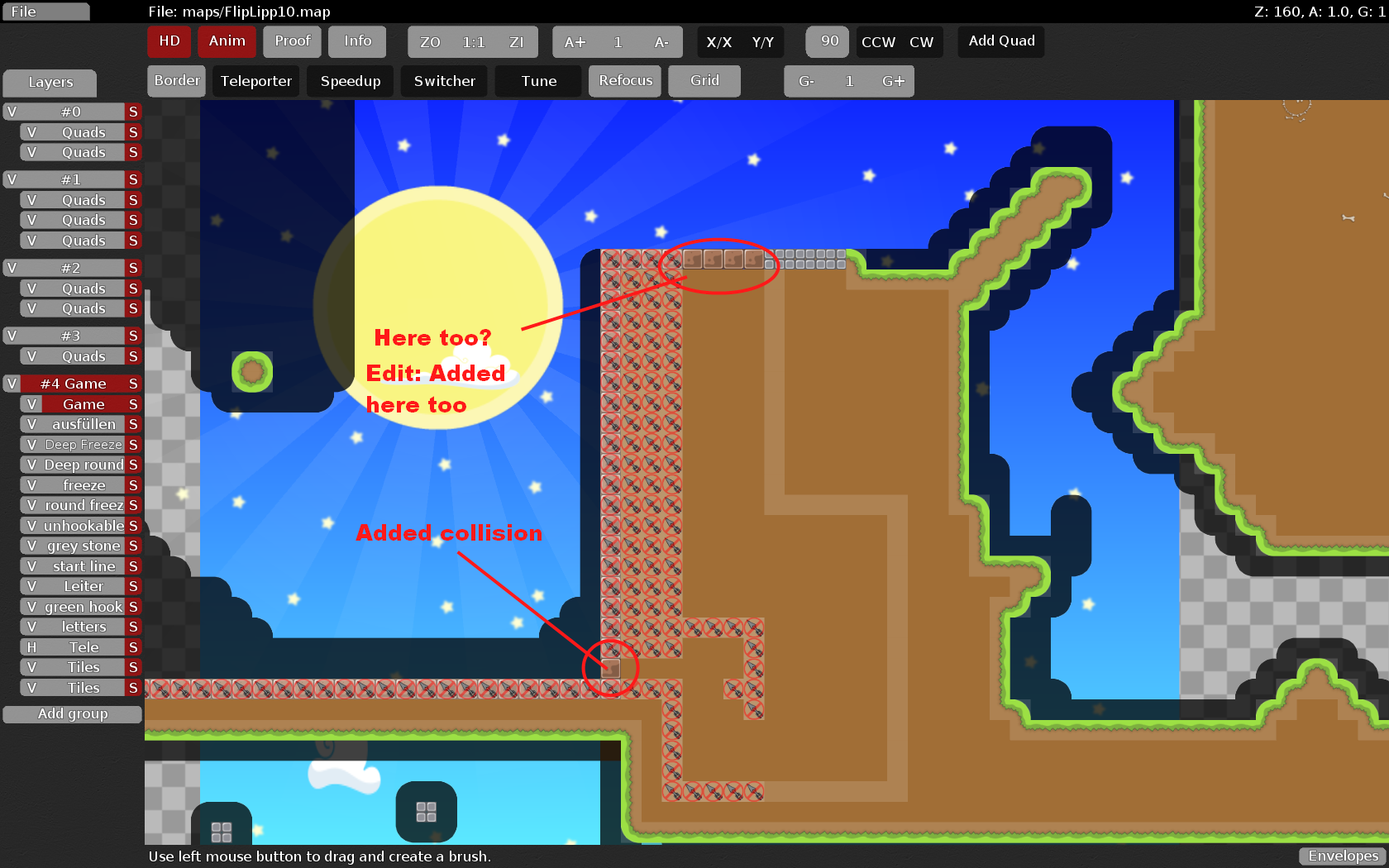Screen dimensions: 1389x868
Task: Open the Envelopes panel
Action: pyautogui.click(x=1343, y=856)
